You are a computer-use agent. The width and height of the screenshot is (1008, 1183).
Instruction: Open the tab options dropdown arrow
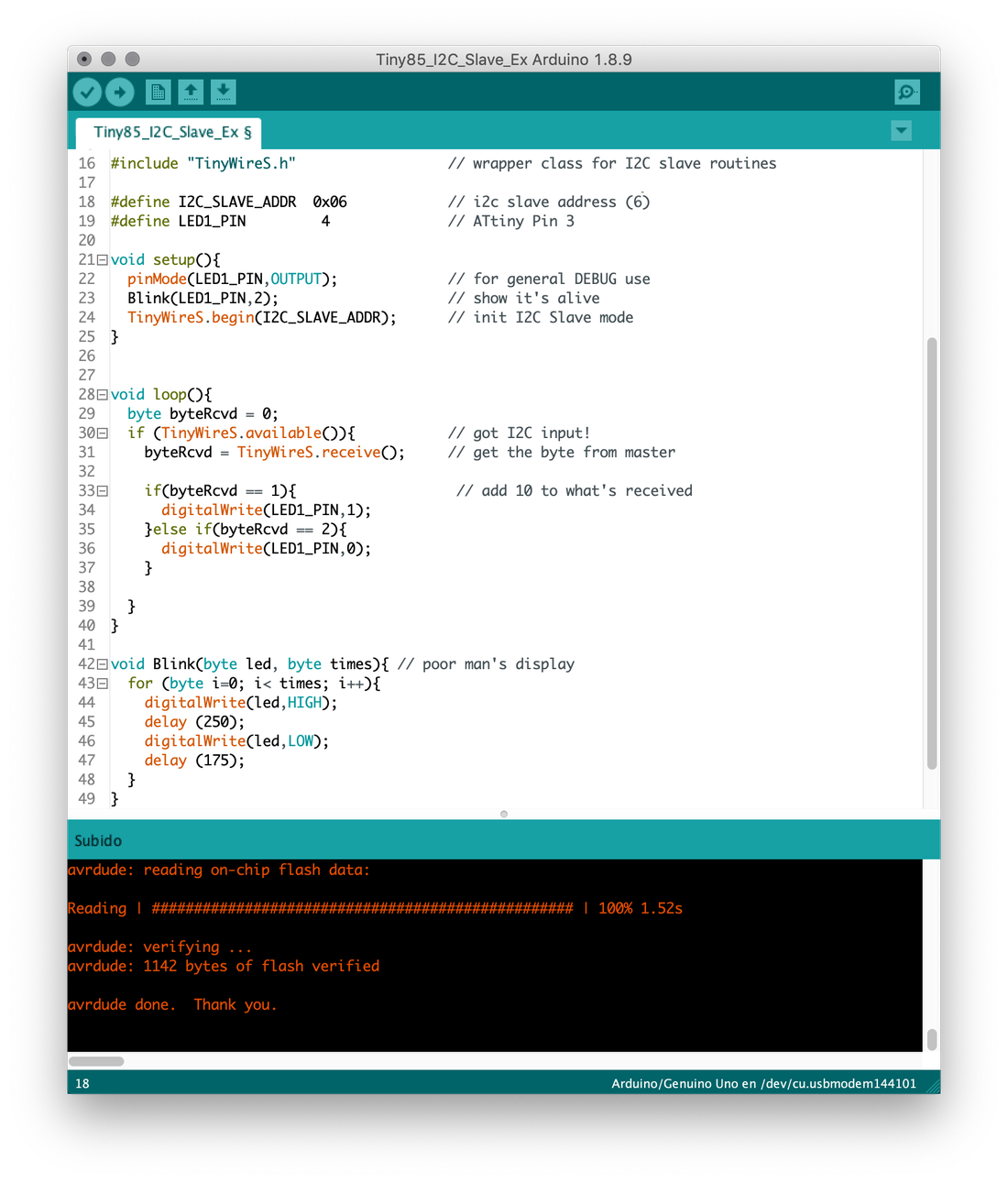(902, 131)
